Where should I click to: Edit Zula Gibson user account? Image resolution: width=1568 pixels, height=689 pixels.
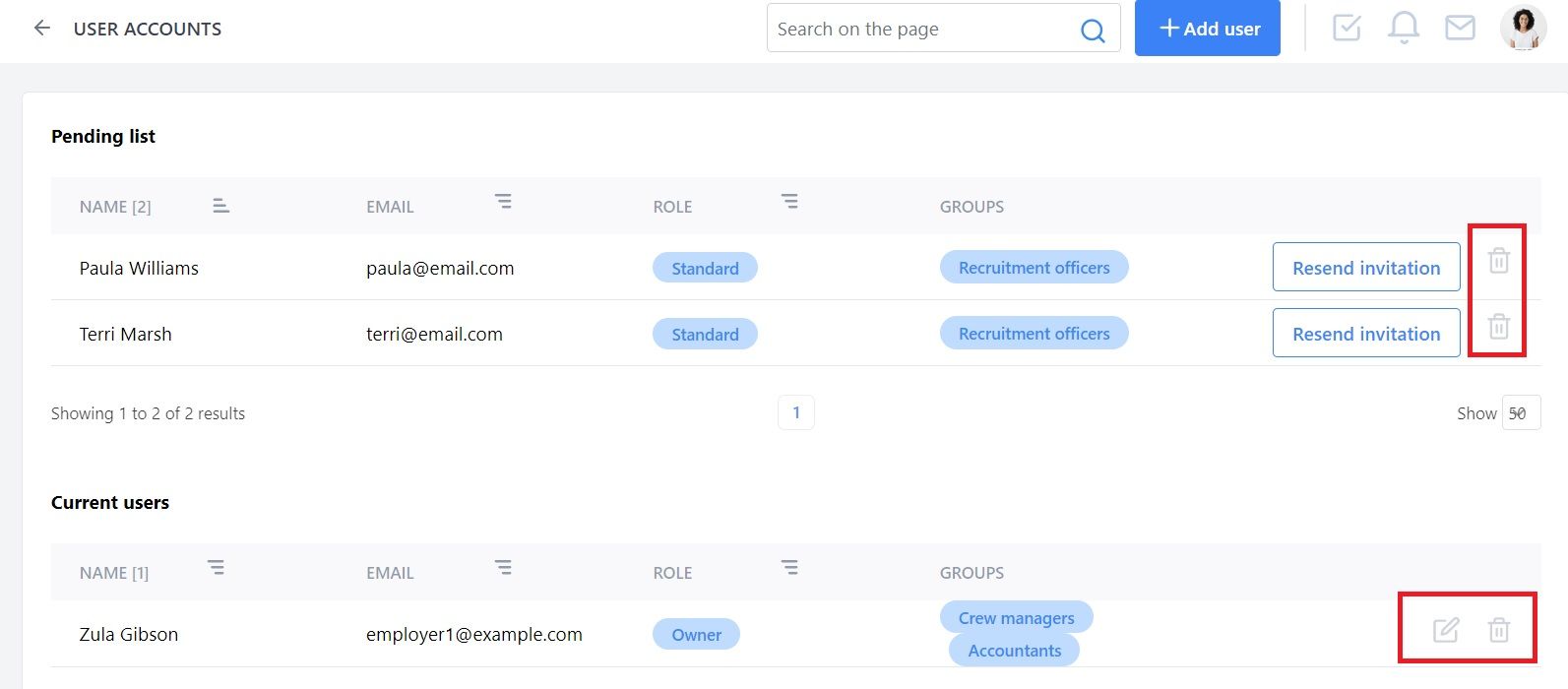[x=1445, y=630]
